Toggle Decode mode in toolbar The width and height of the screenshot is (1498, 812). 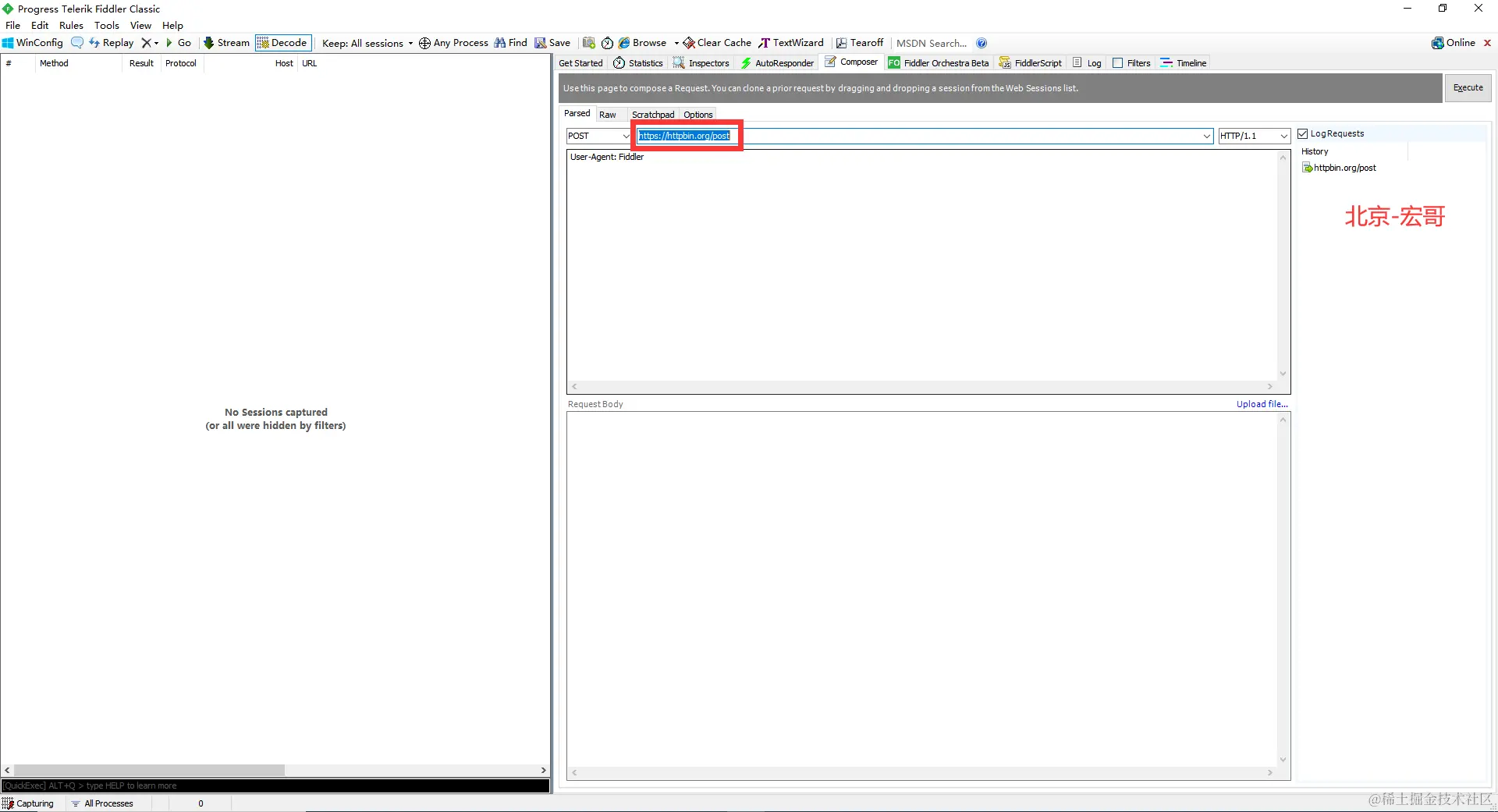(283, 43)
